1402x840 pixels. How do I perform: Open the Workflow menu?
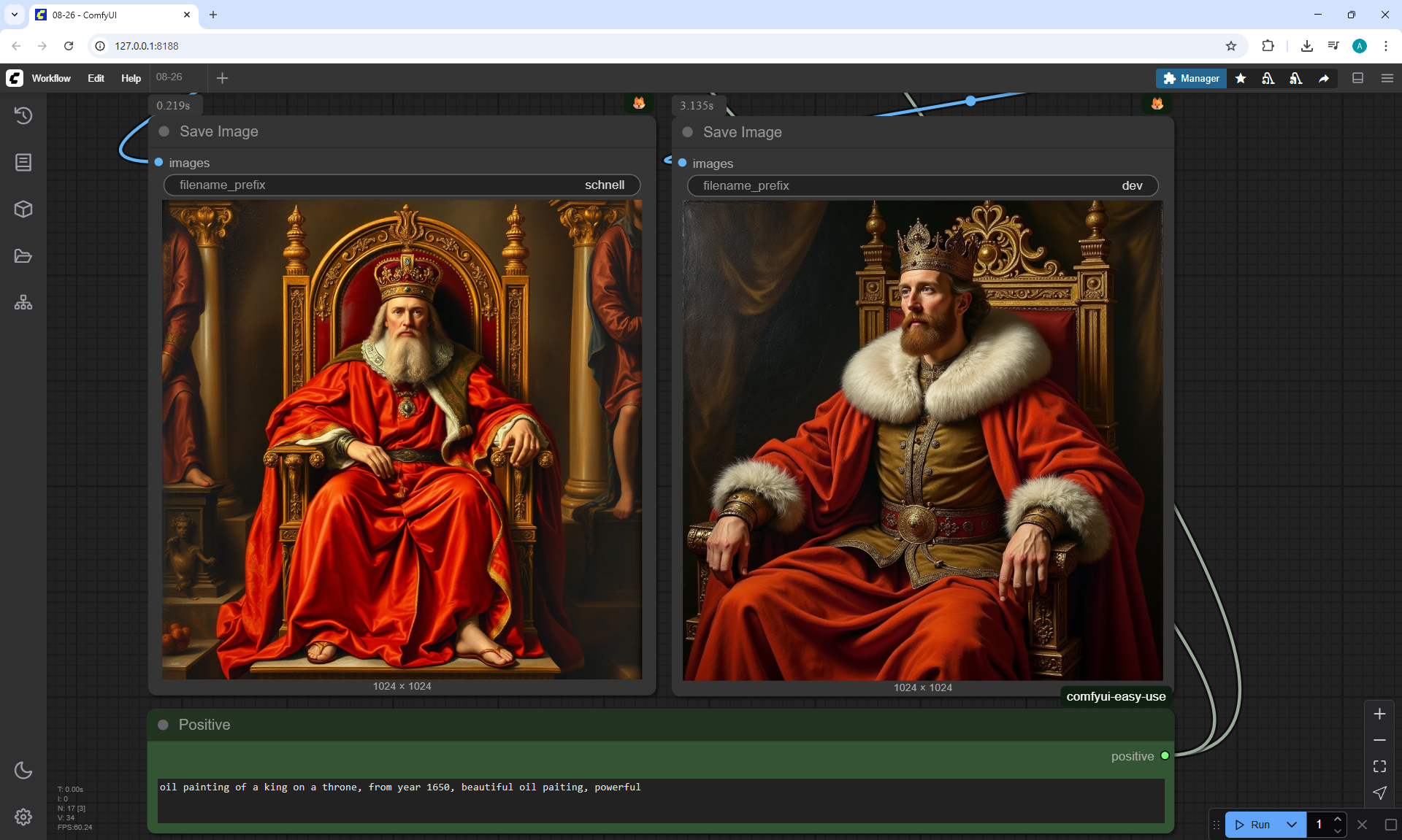tap(51, 78)
